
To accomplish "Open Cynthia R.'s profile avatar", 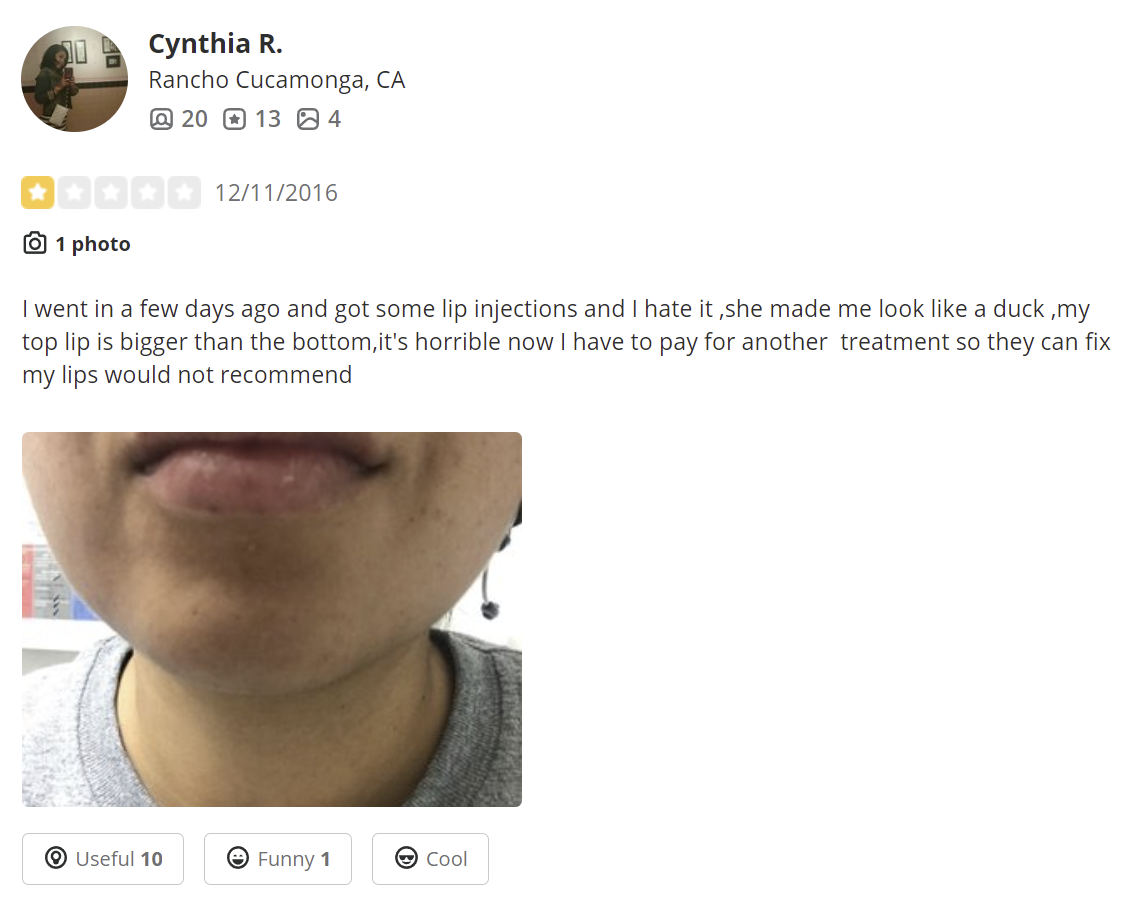I will point(74,79).
